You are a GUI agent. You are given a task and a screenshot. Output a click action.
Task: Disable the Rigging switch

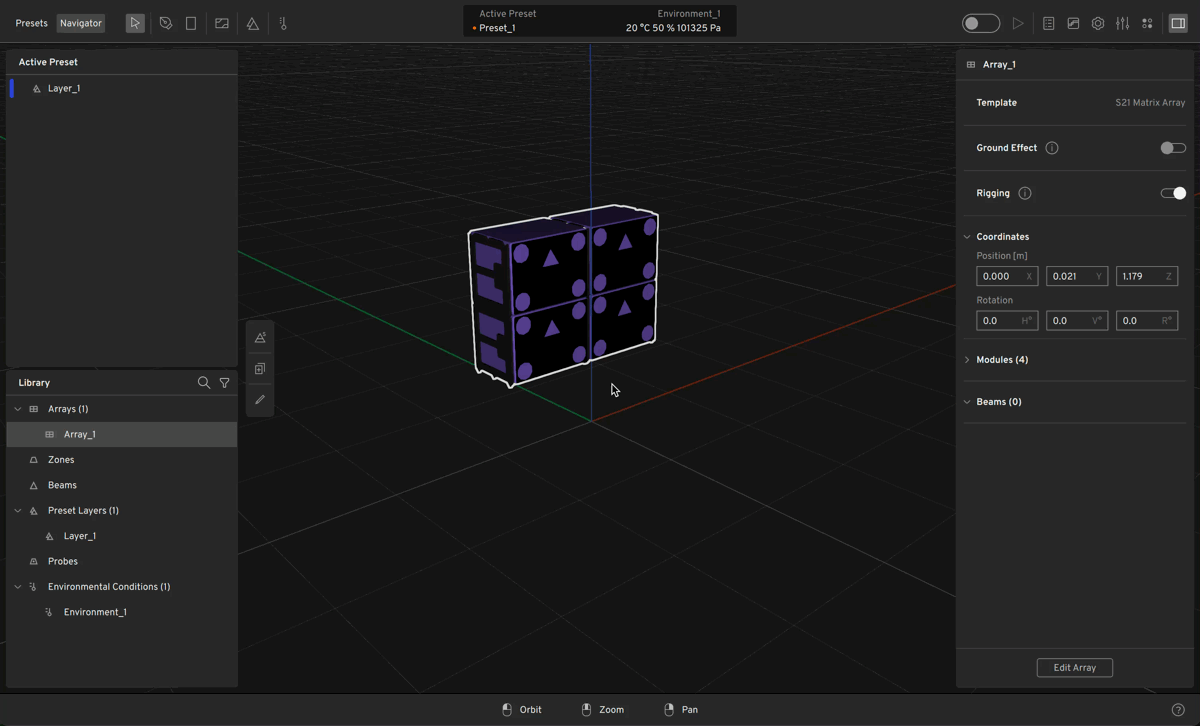[1172, 193]
